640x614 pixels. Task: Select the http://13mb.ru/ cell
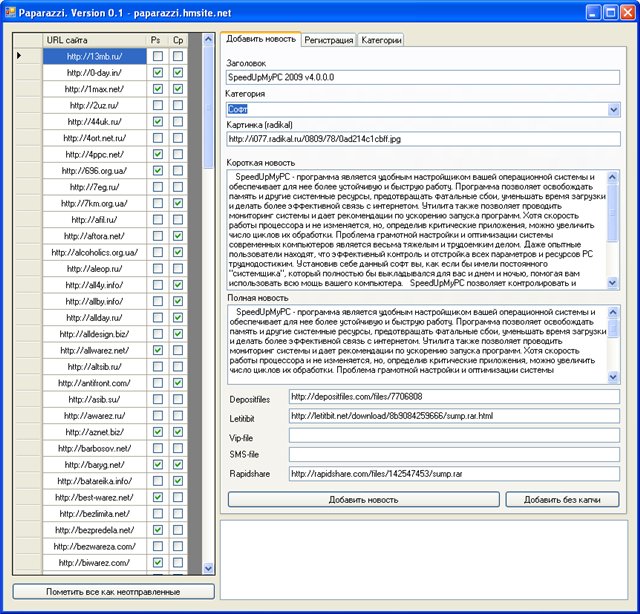tap(94, 56)
